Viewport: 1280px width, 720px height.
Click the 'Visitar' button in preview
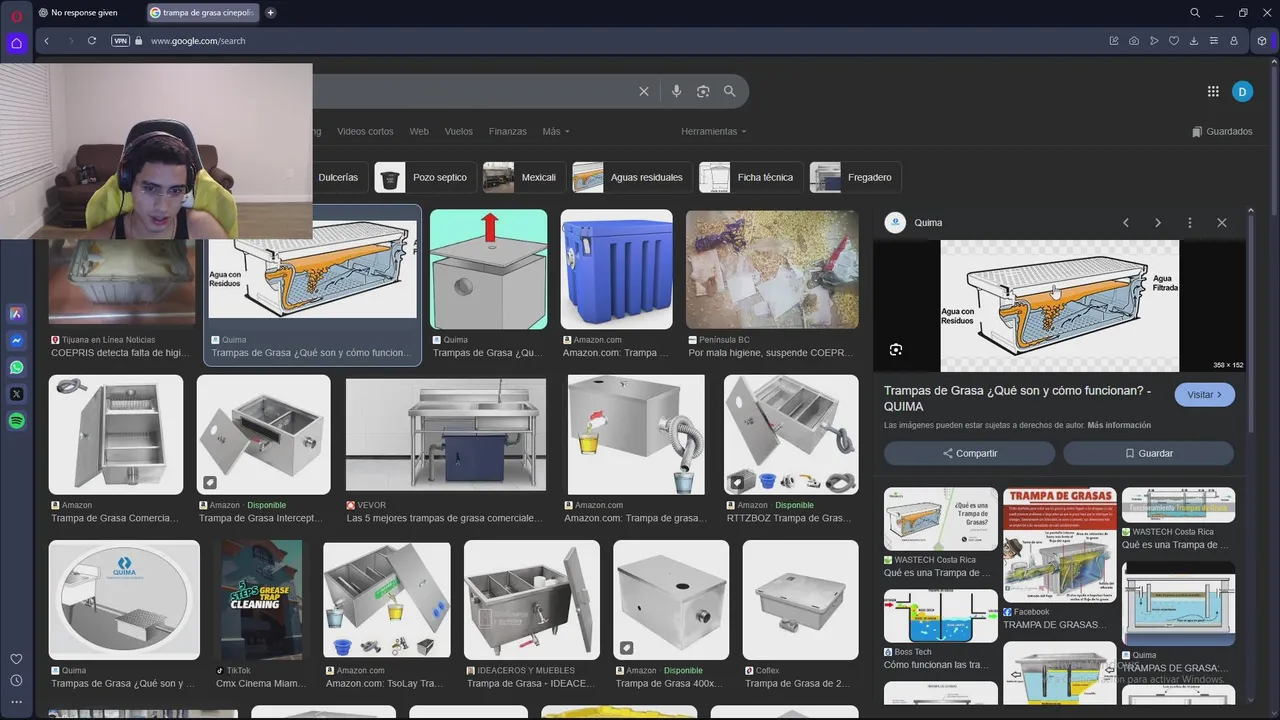[x=1205, y=394]
